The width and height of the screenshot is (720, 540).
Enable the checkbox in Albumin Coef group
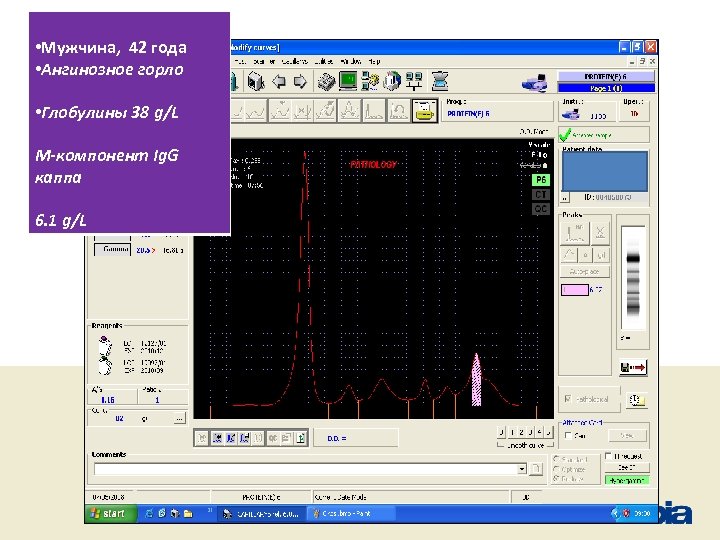569,435
